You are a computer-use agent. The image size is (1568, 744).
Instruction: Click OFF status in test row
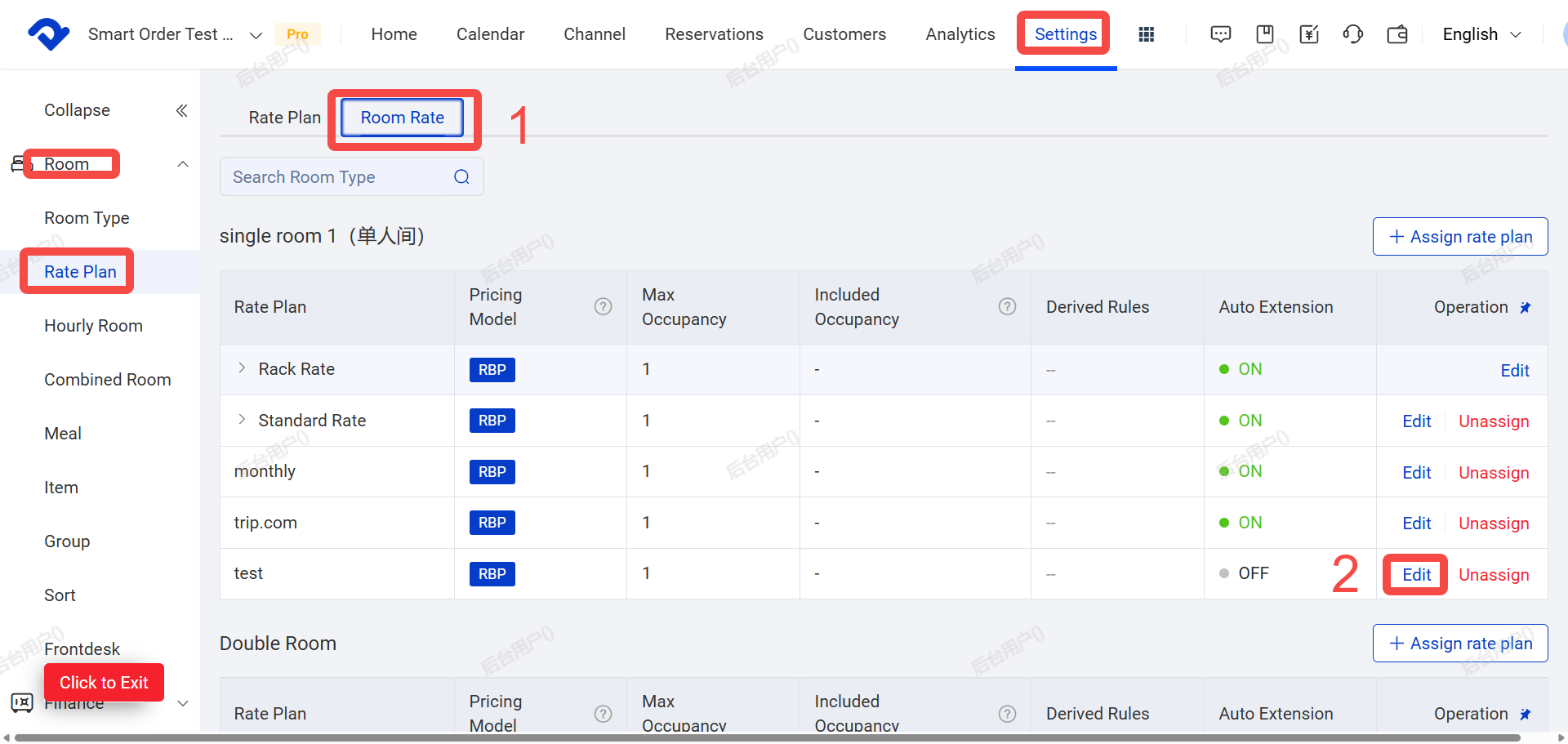click(1244, 573)
